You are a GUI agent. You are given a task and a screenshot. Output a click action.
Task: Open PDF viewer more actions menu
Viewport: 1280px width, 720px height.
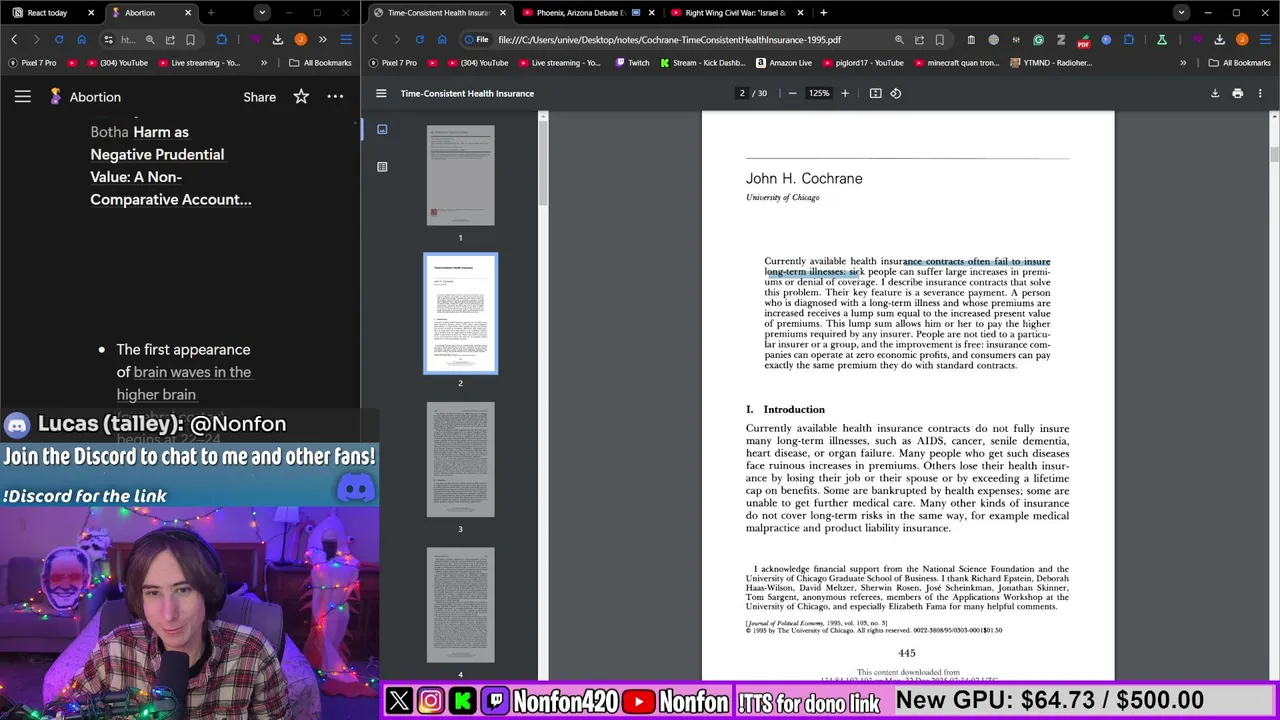click(x=1260, y=93)
